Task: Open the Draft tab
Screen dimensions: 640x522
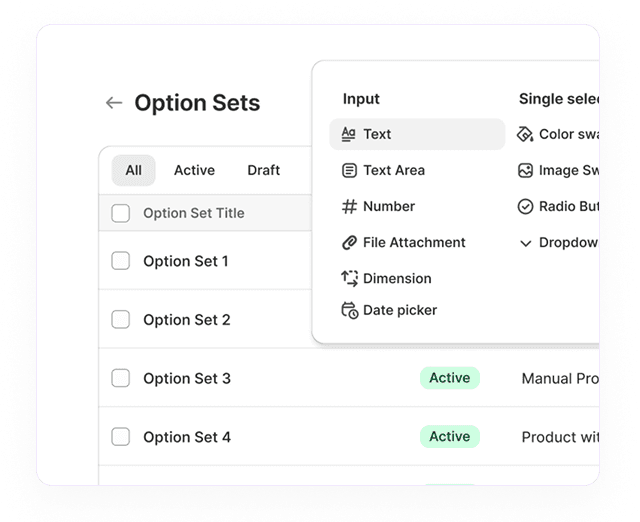Action: (x=263, y=170)
